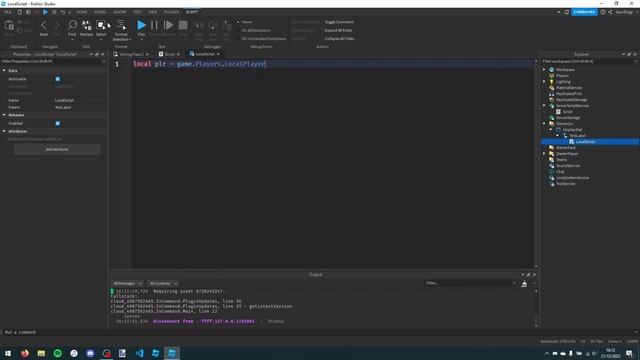Expand the StarterPlayer tree node
This screenshot has height=360, width=640.
tap(544, 153)
